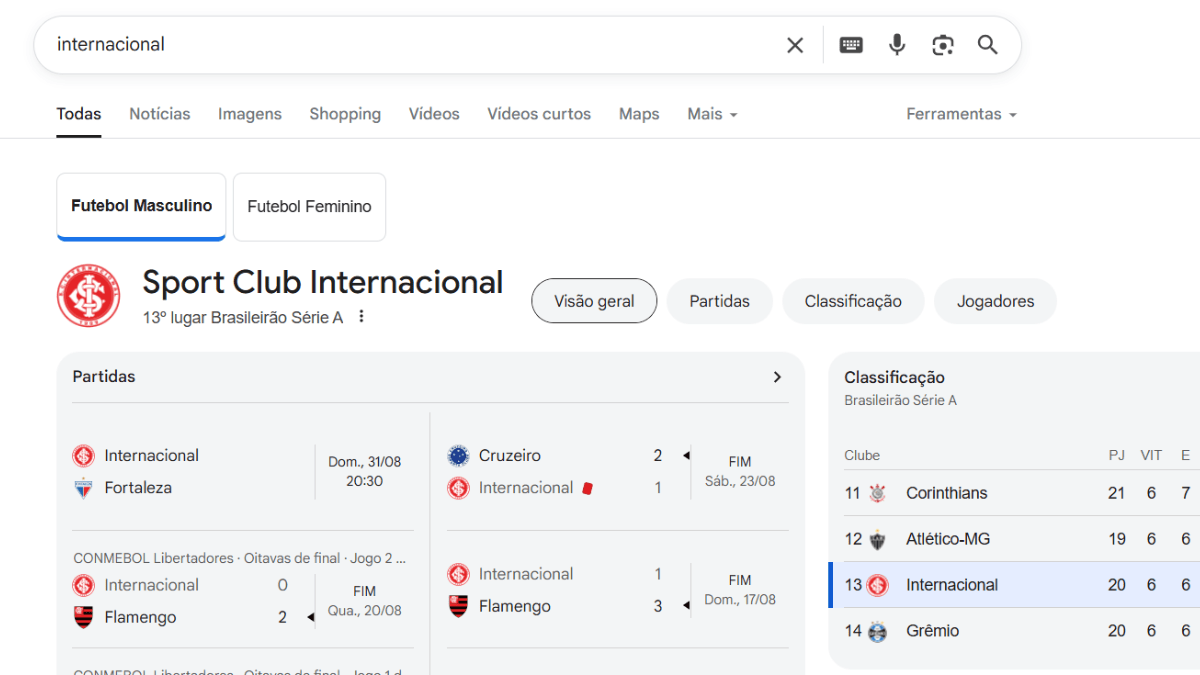Start voice search with the microphone
1200x675 pixels.
897,45
